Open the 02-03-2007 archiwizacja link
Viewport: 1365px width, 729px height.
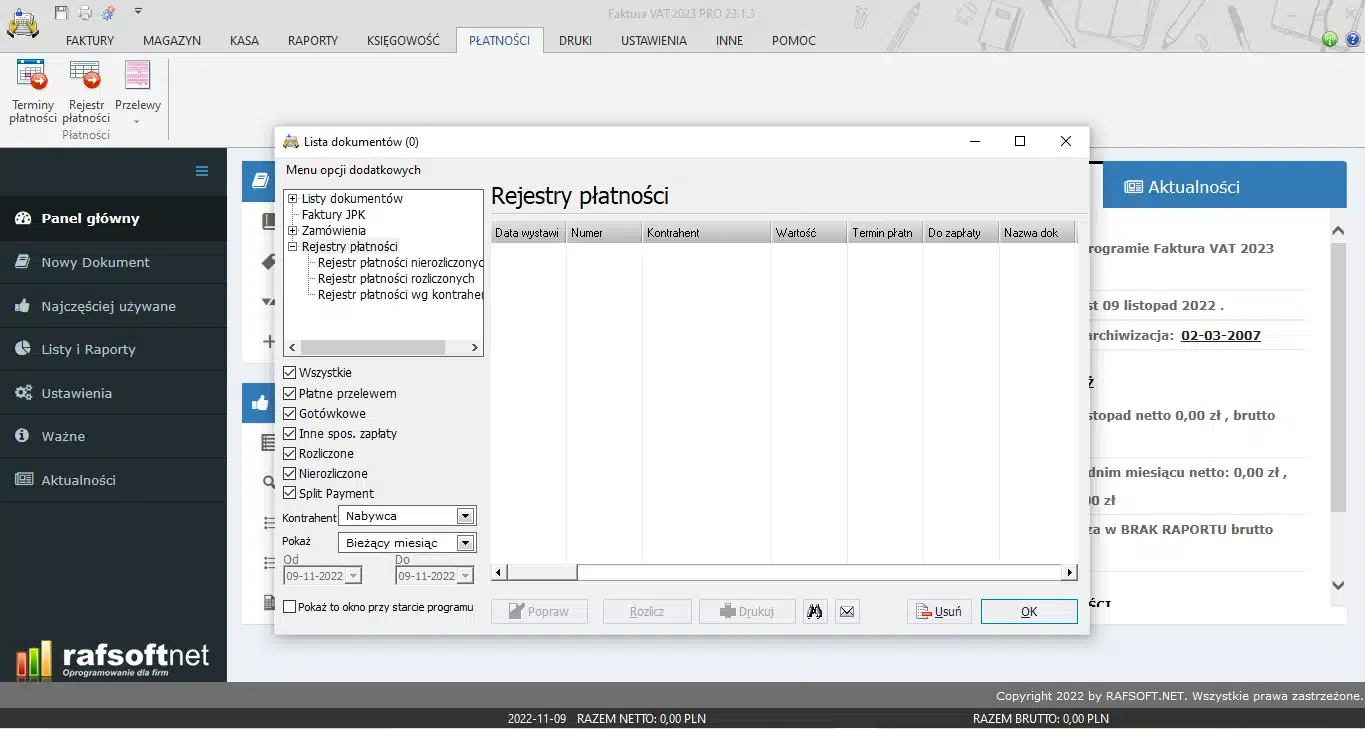point(1220,335)
